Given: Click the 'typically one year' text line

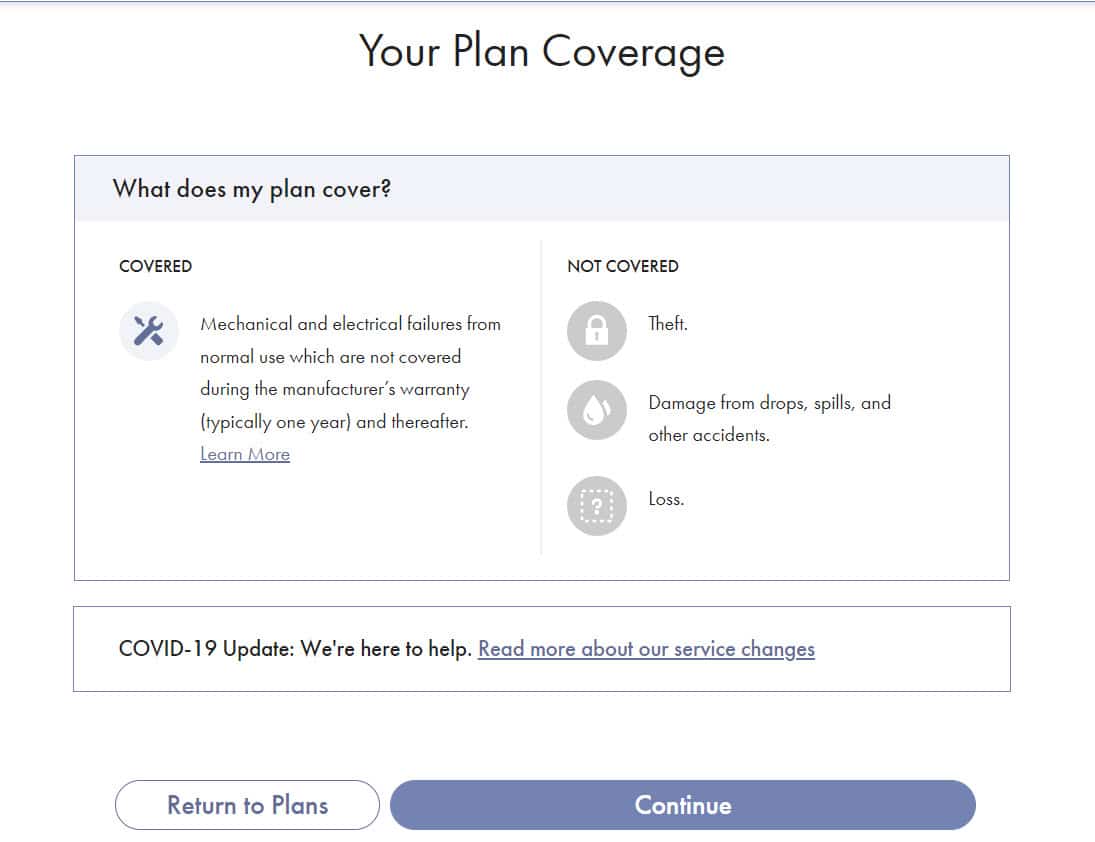Looking at the screenshot, I should click(x=334, y=422).
